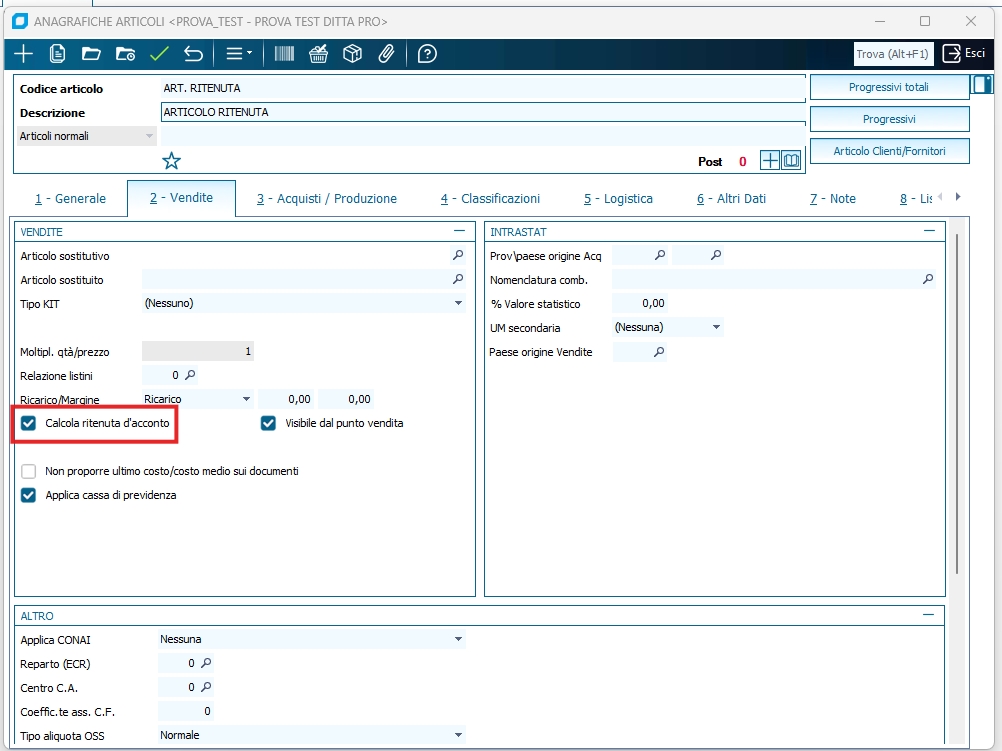The height and width of the screenshot is (751, 1002).
Task: Open attachments with the paperclip icon
Action: coord(386,54)
